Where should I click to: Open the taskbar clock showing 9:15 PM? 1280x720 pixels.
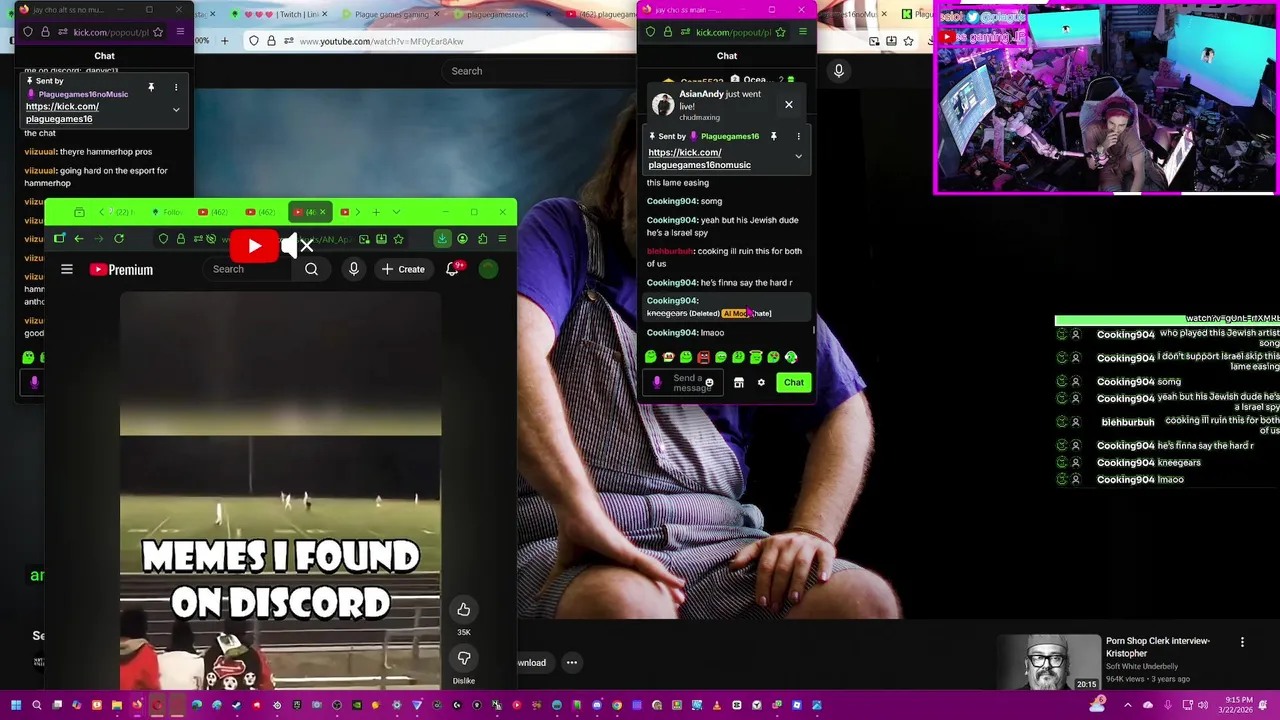tap(1236, 705)
